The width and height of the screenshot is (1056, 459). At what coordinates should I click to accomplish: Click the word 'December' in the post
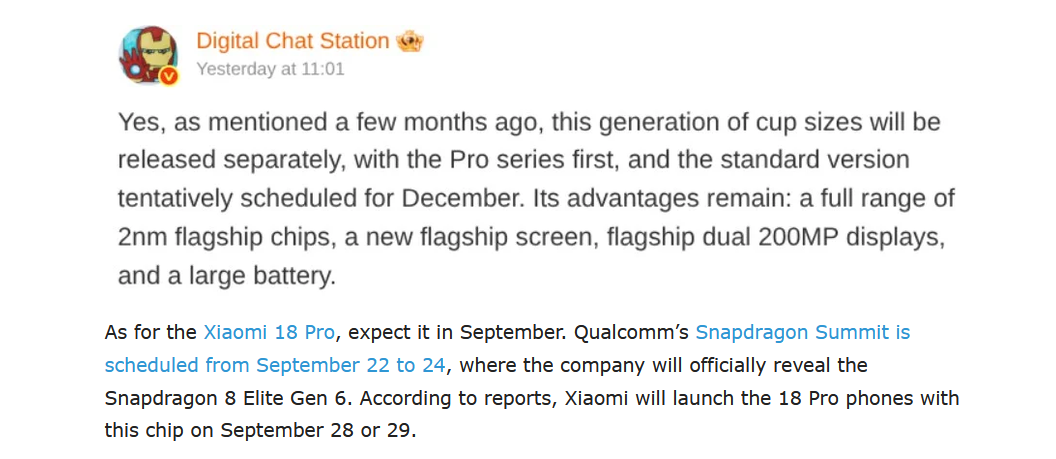457,199
